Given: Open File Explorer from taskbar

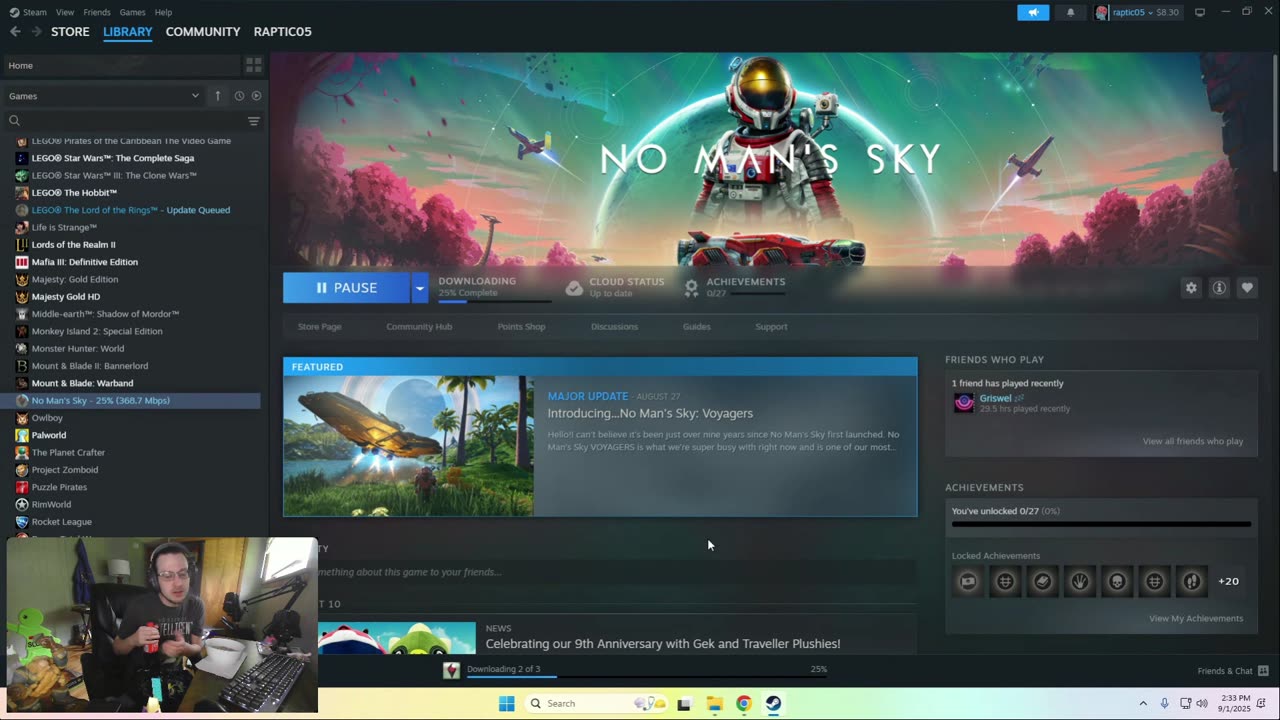Looking at the screenshot, I should click(714, 703).
